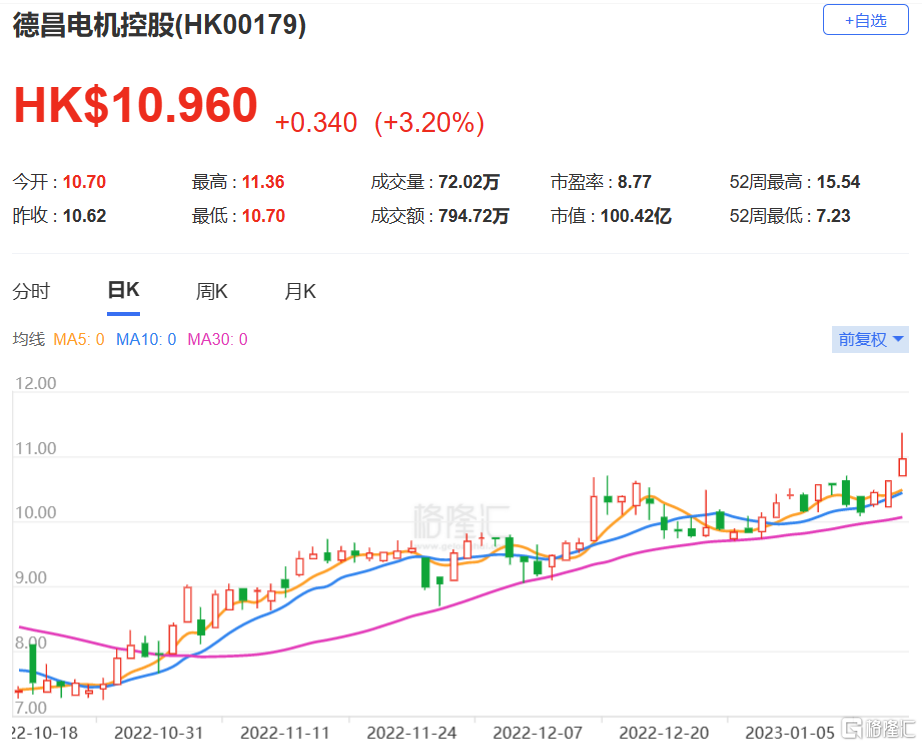Screen dimensions: 922x746
Task: Click the MA10 moving average label
Action: click(146, 339)
